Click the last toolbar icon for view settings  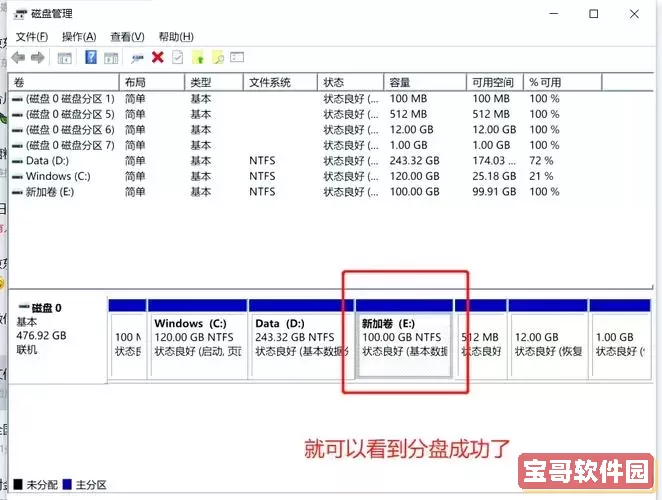237,57
